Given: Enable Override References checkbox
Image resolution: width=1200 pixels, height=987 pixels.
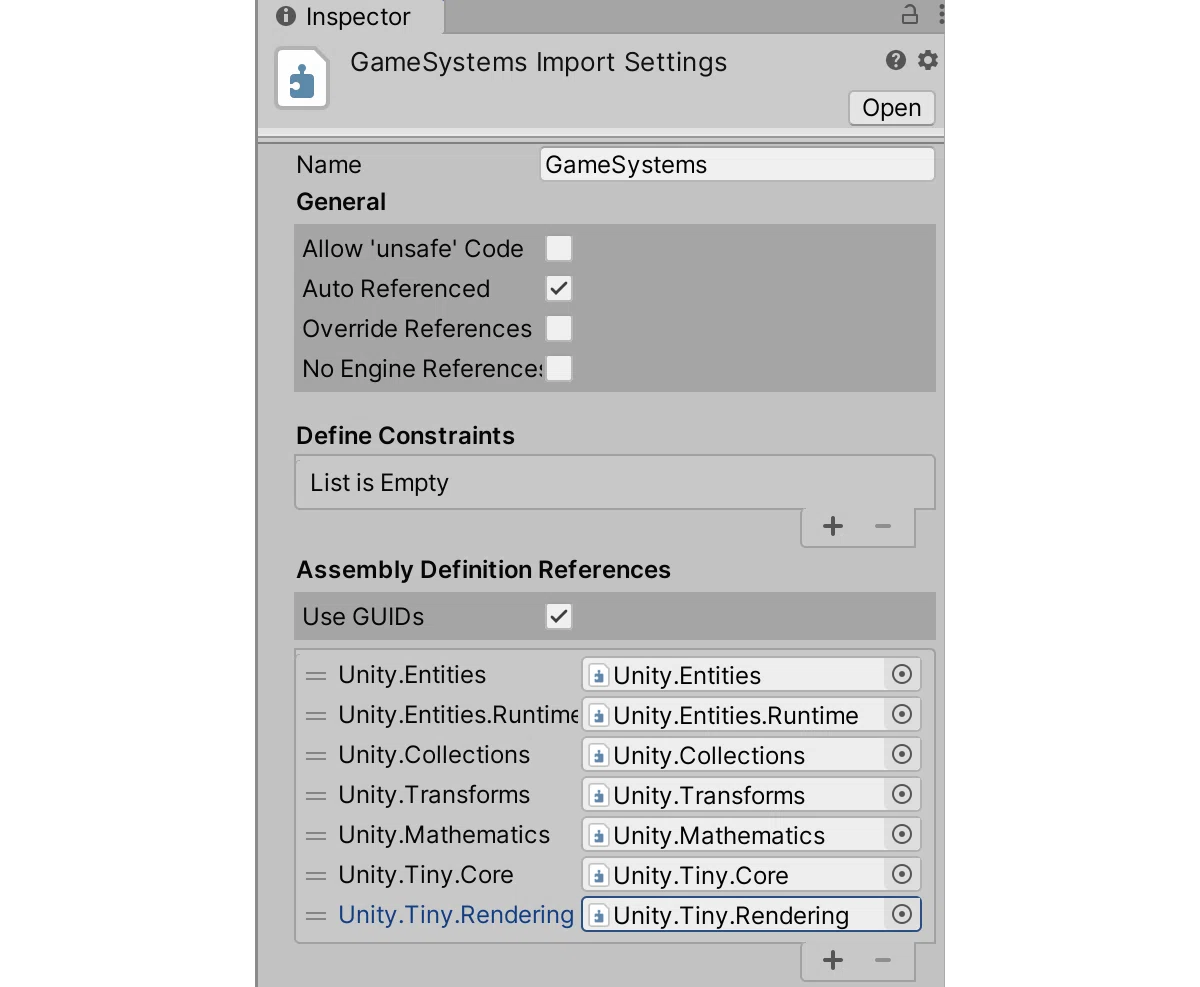Looking at the screenshot, I should 559,328.
